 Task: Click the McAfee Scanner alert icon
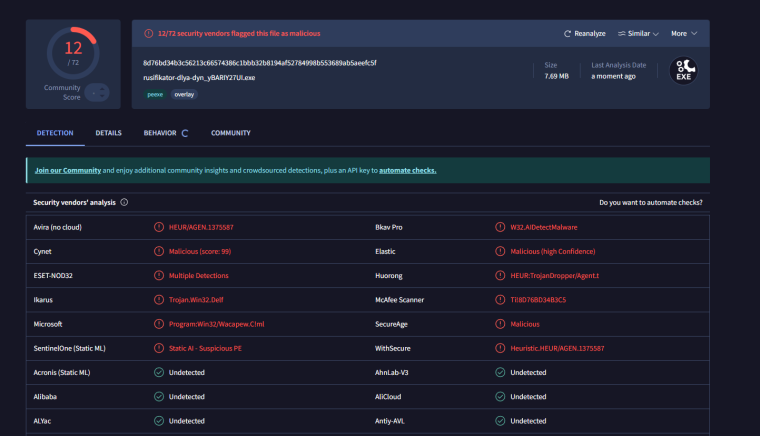pyautogui.click(x=500, y=299)
